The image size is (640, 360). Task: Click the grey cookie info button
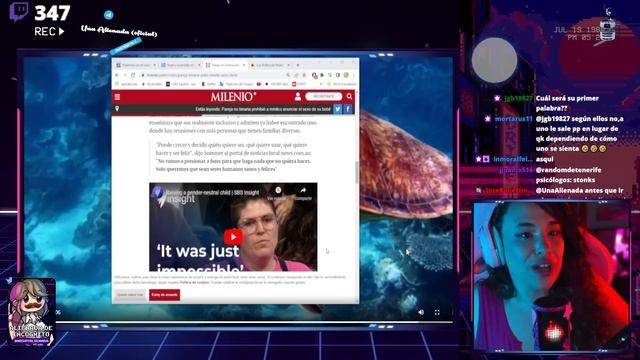click(130, 295)
